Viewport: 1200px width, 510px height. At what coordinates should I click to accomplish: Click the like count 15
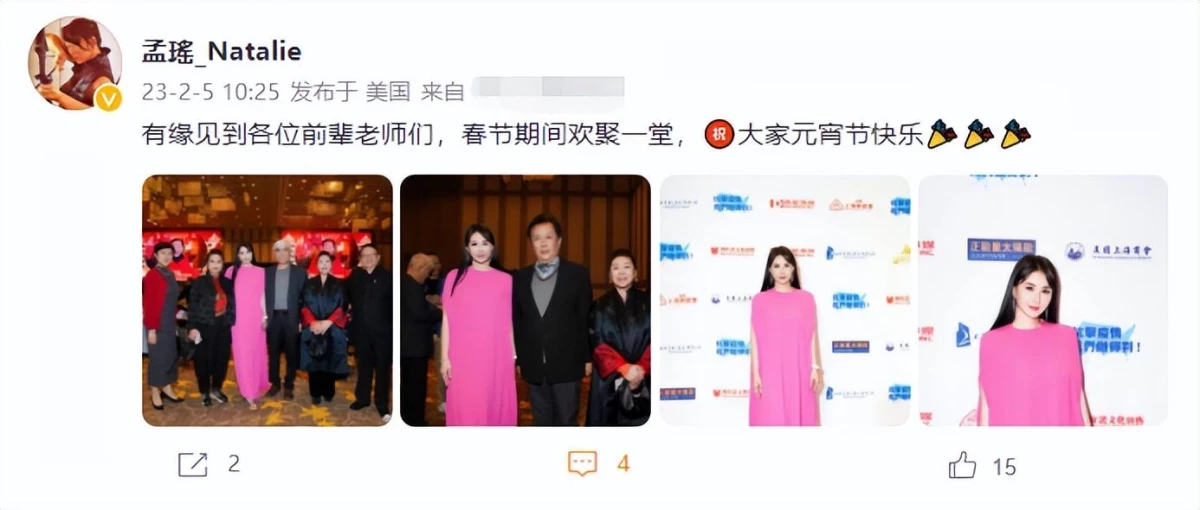1004,466
